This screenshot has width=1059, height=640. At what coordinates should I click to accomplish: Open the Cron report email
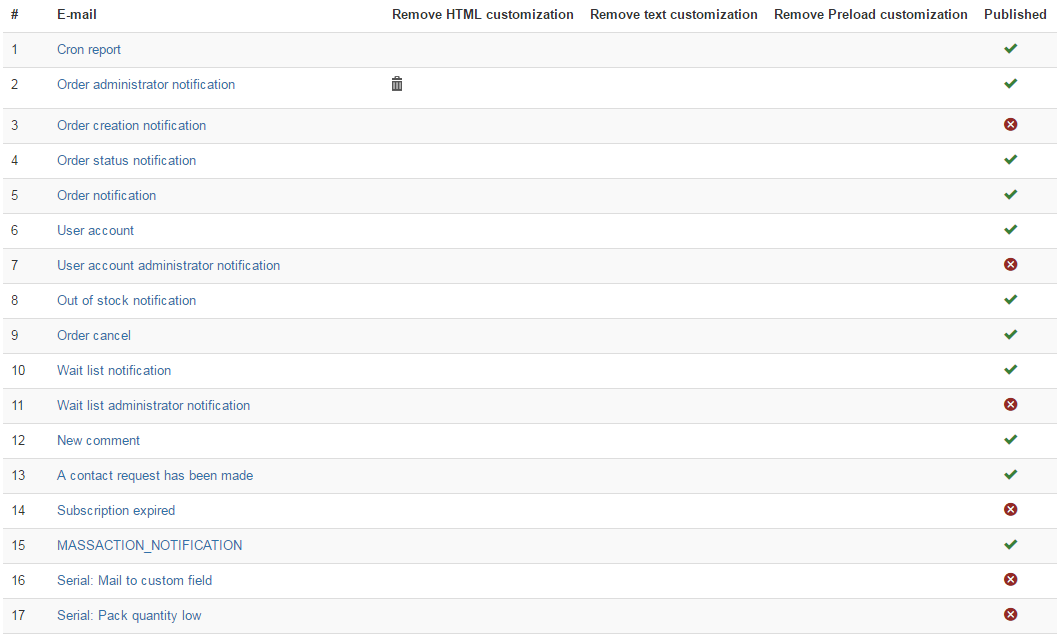point(89,50)
